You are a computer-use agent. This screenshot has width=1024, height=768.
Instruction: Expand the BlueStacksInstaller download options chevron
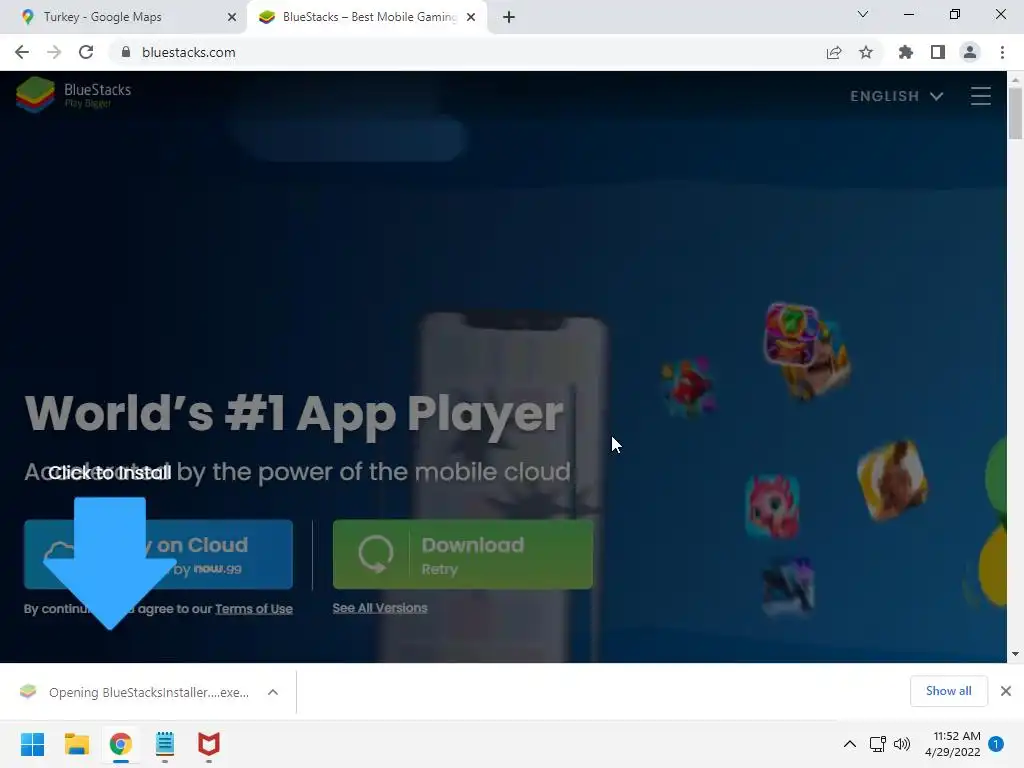tap(273, 692)
